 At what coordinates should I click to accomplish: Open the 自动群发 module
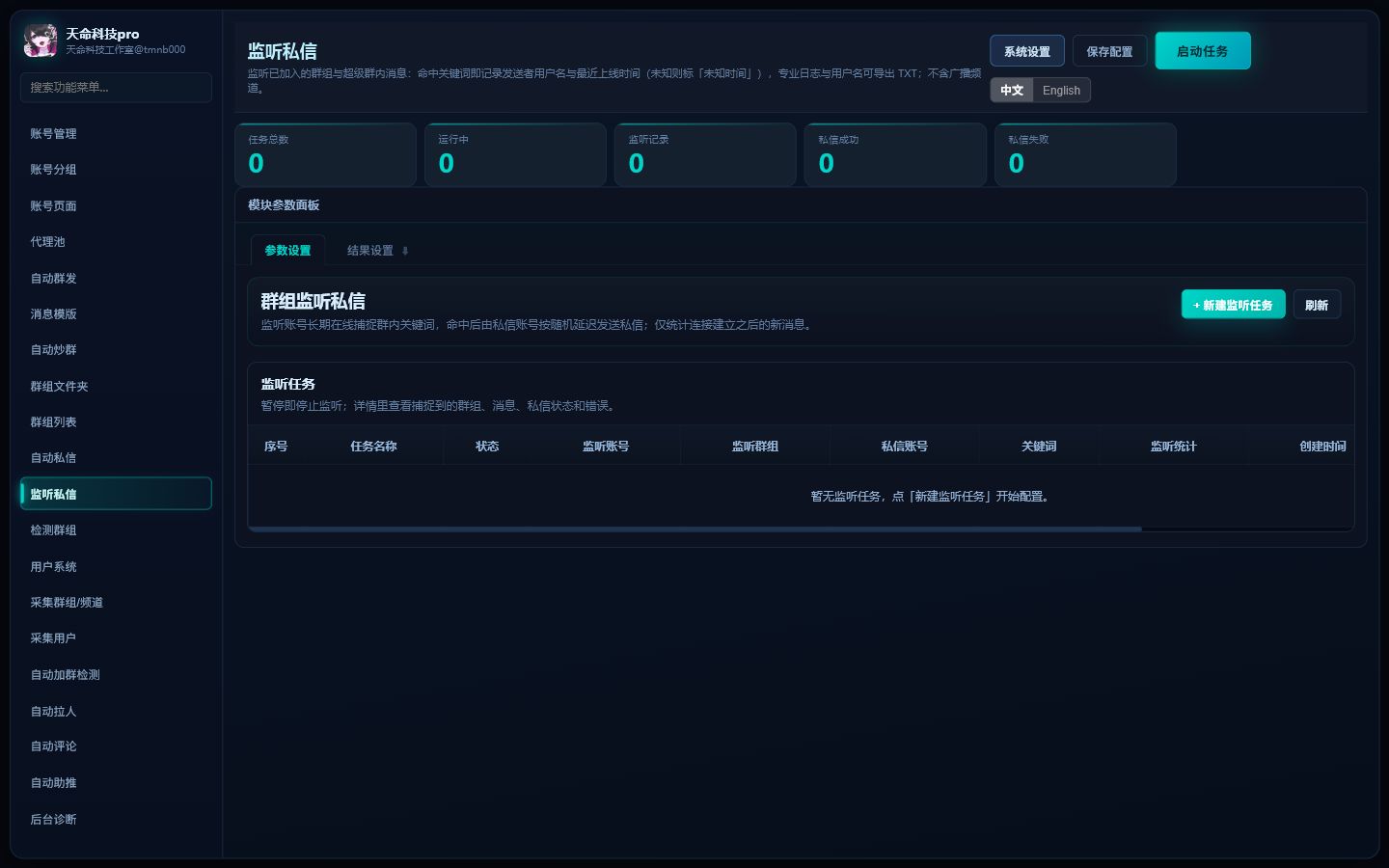click(x=116, y=278)
